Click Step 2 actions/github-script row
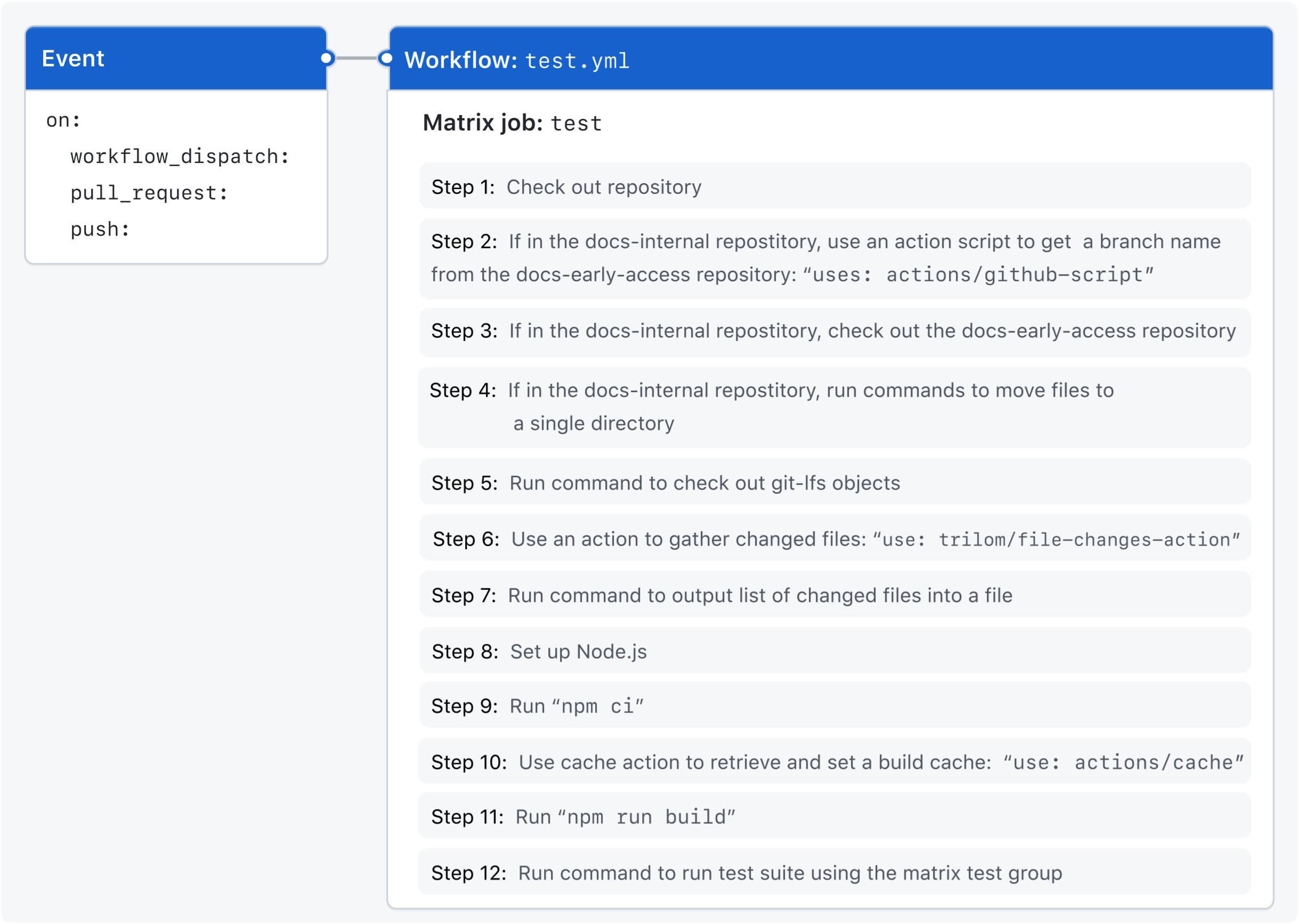This screenshot has height=924, width=1299. [834, 258]
